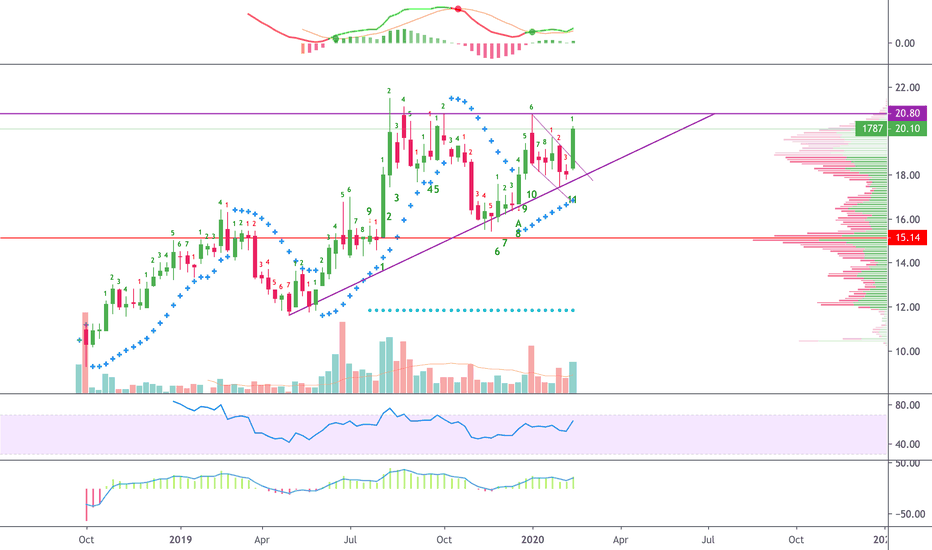Click the red 15.14 price label
The width and height of the screenshot is (932, 550).
[x=907, y=238]
